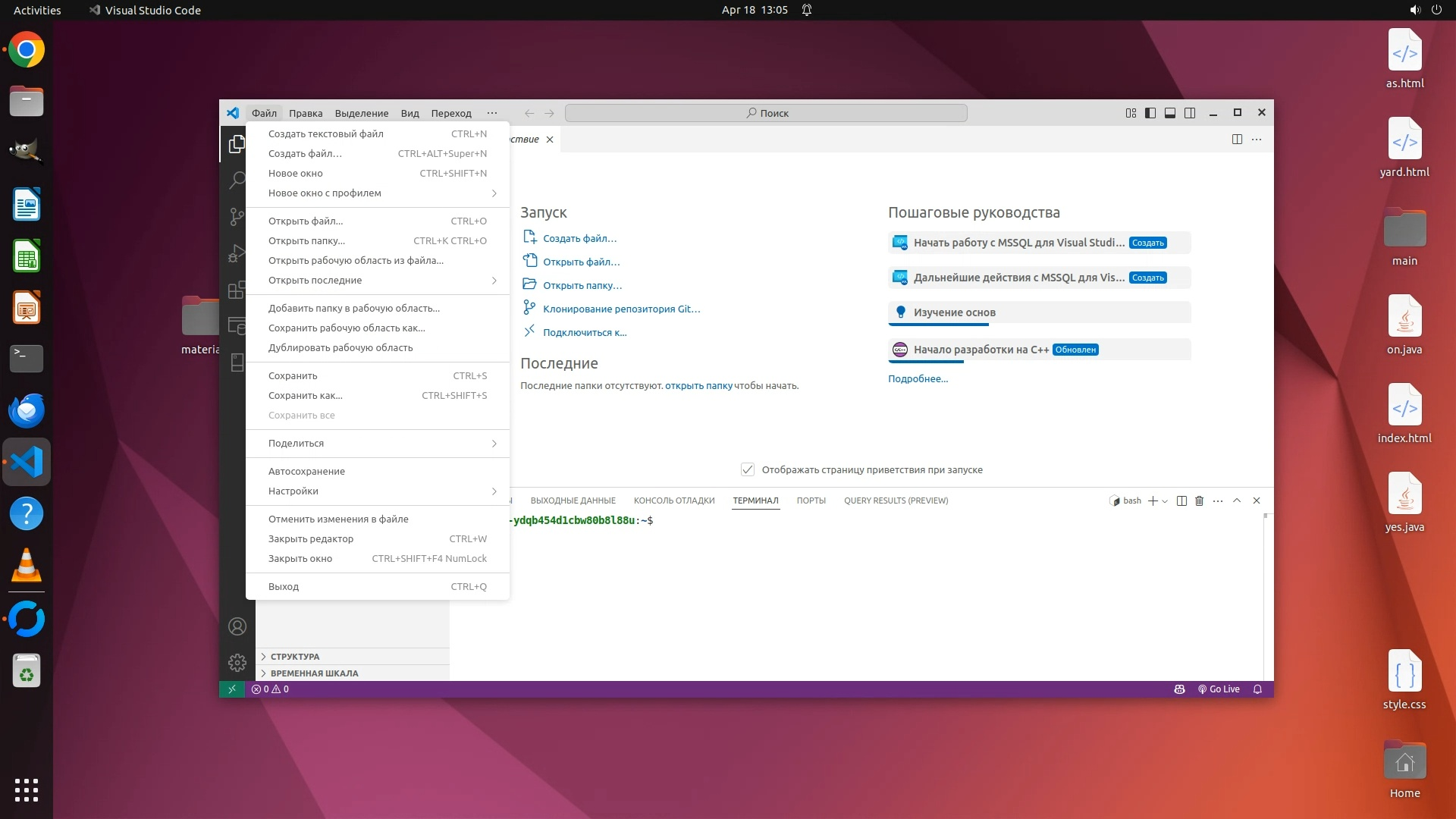Screen dimensions: 1456x819
Task: Click the Manage gear icon
Action: point(237,663)
